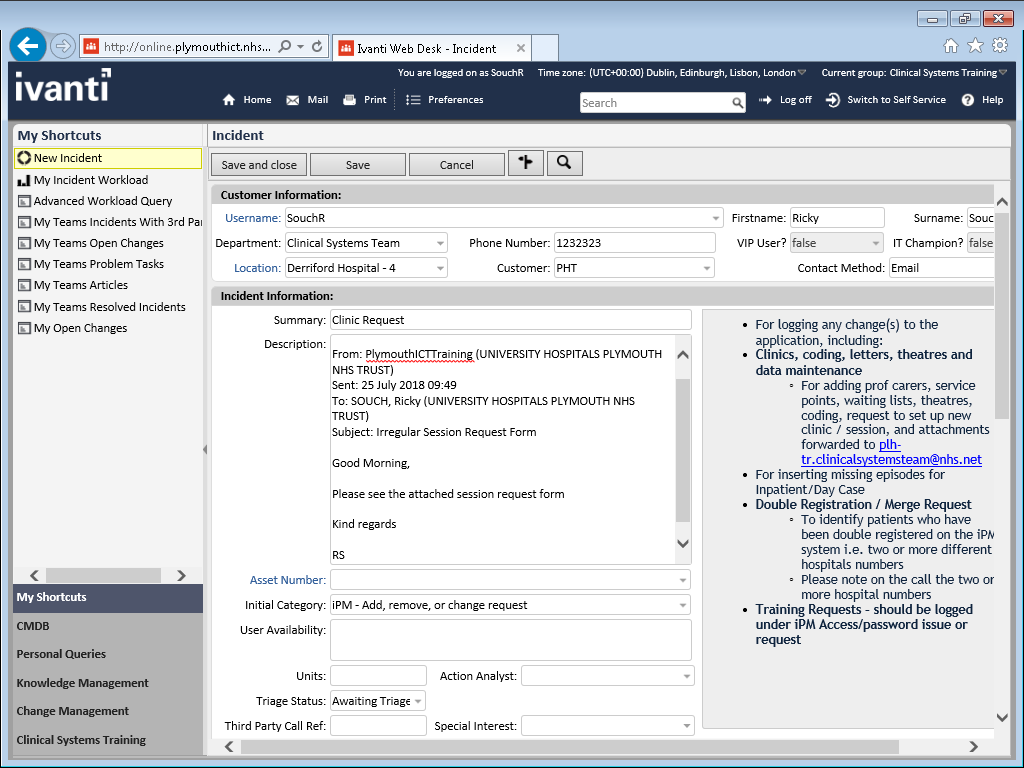
Task: Select the CMDB panel group
Action: point(108,626)
